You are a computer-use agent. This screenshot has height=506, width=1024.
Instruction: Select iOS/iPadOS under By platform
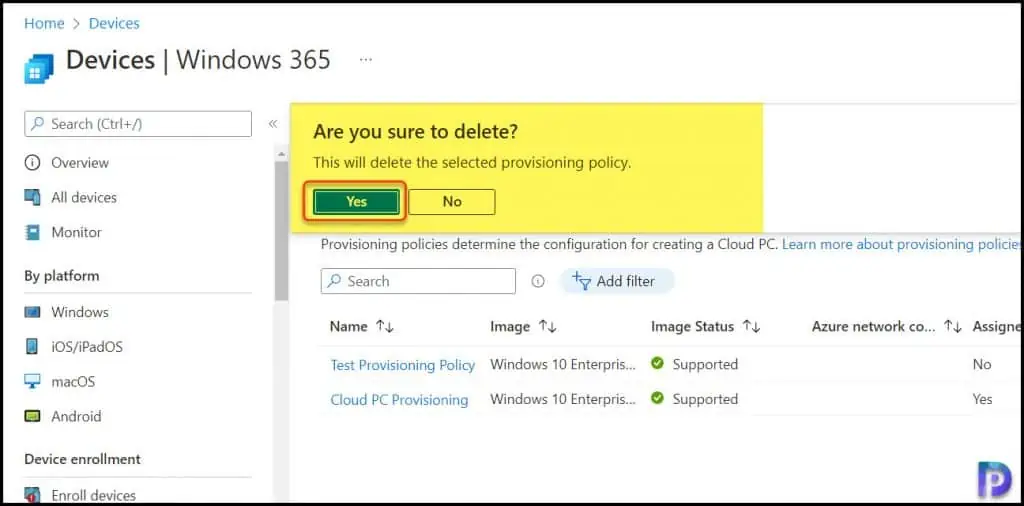click(87, 347)
